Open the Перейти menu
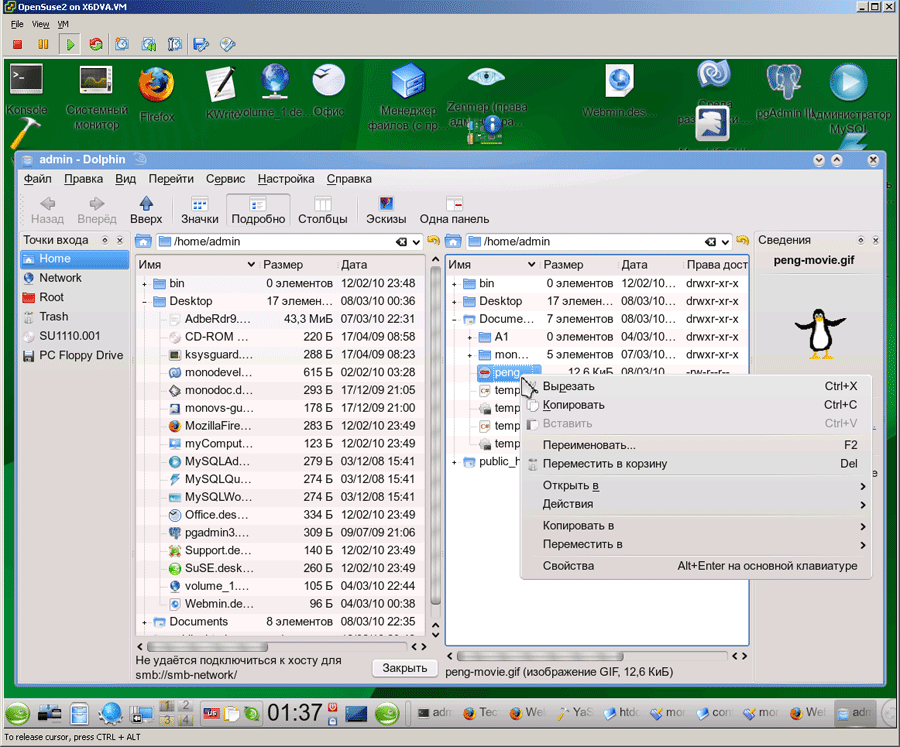This screenshot has width=900, height=747. tap(171, 179)
